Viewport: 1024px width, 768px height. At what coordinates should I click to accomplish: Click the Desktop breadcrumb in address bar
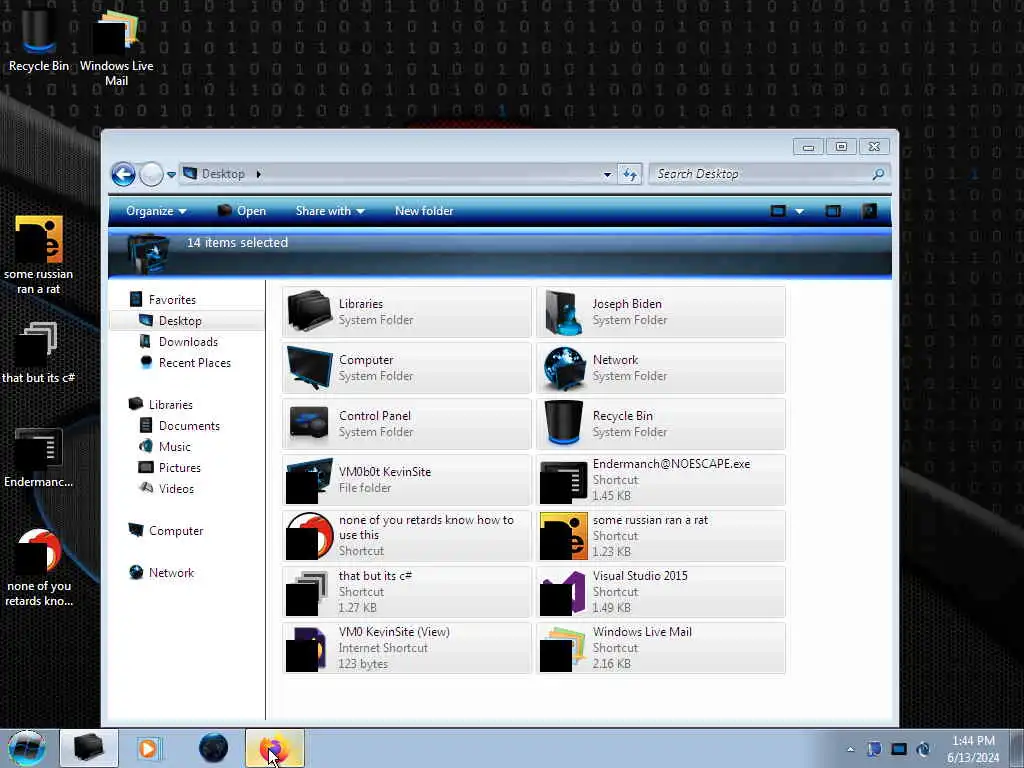[x=223, y=174]
